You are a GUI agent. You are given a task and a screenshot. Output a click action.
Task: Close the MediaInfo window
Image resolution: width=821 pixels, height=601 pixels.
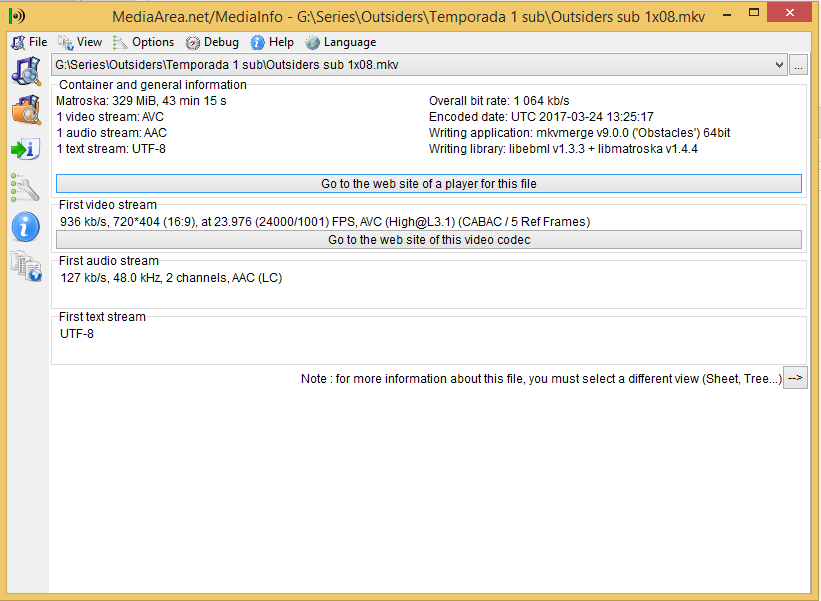(790, 13)
